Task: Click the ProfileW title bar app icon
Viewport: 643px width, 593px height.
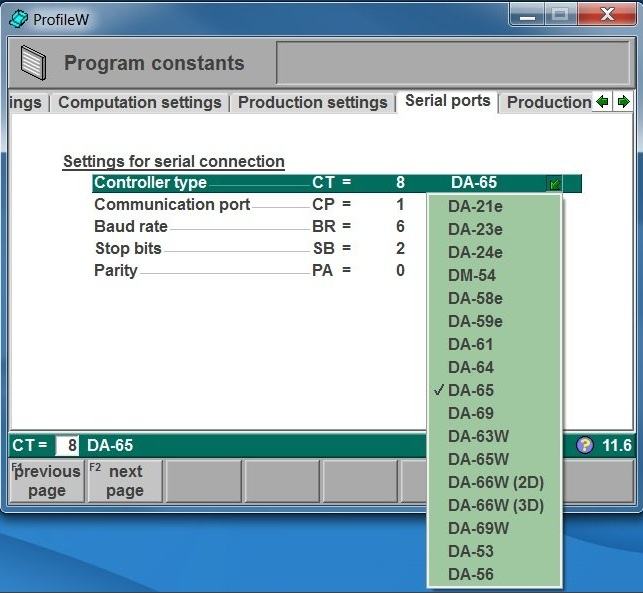Action: coord(18,19)
